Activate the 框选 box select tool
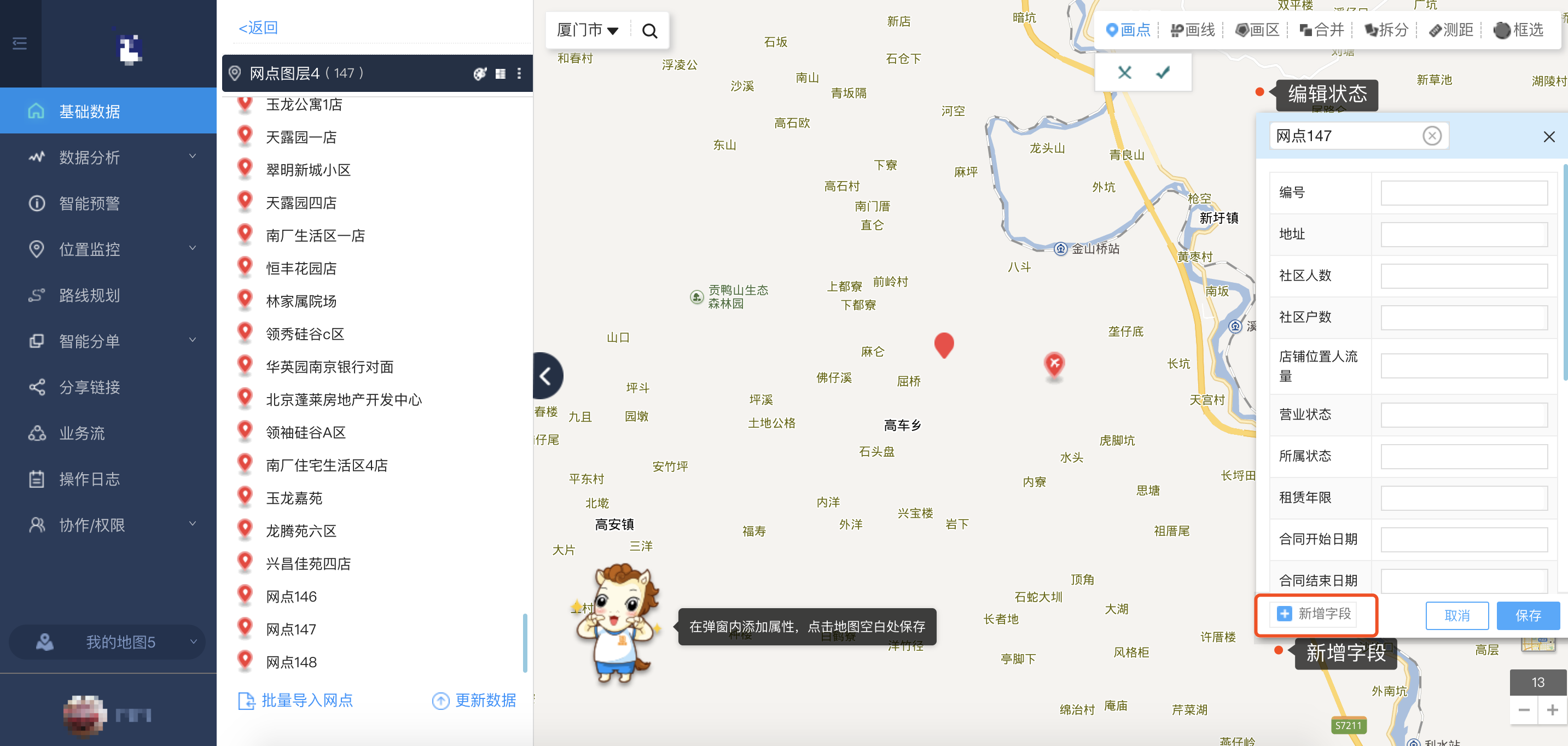The width and height of the screenshot is (1568, 746). 1518,30
